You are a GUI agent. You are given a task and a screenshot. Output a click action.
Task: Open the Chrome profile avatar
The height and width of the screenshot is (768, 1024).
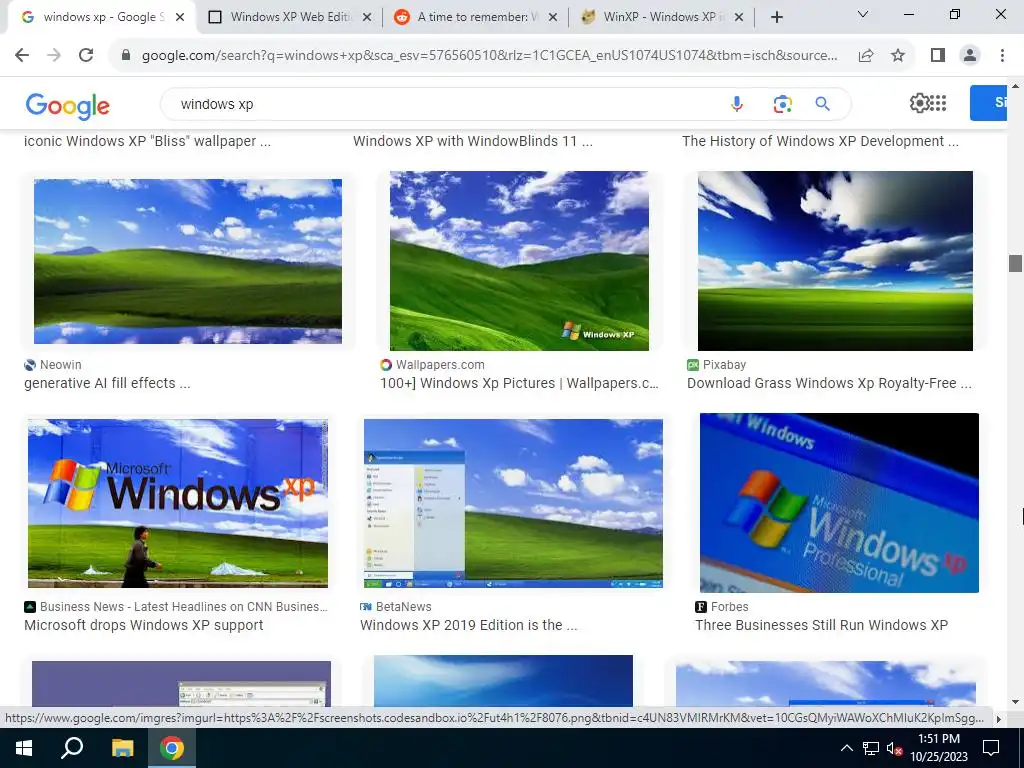(x=970, y=56)
